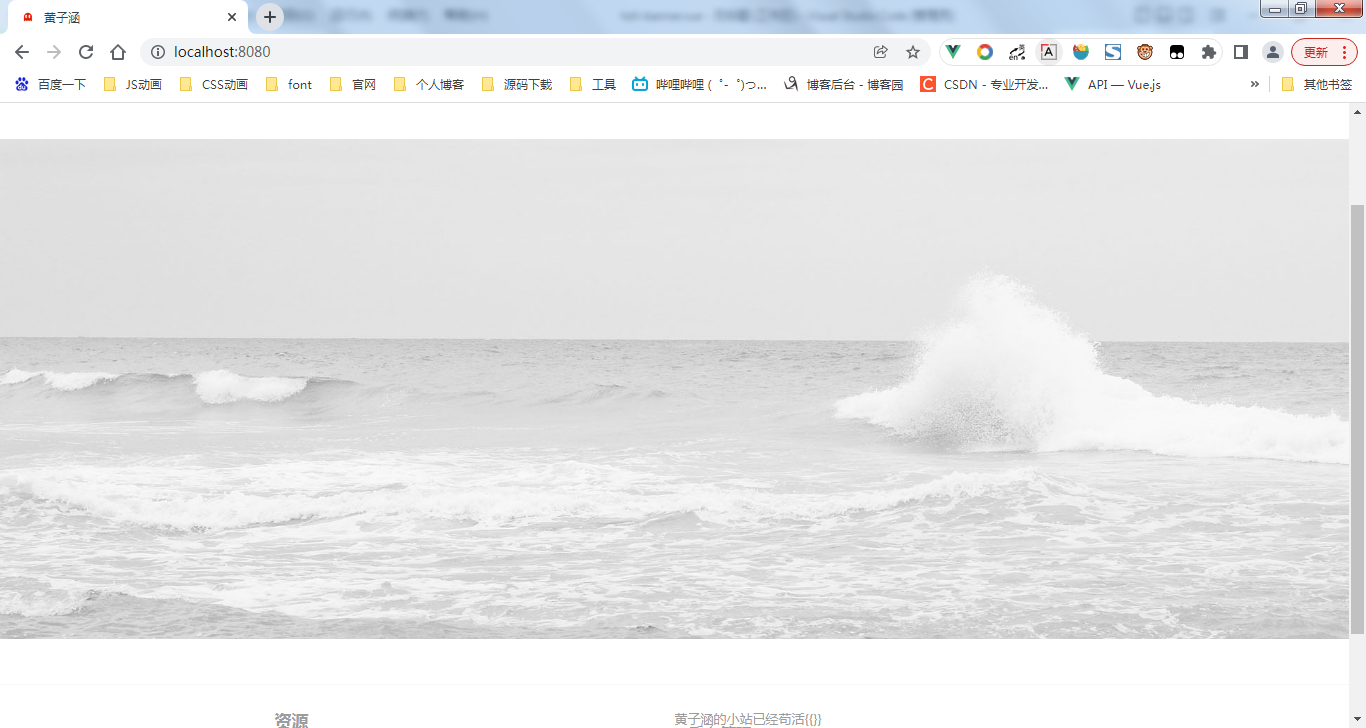Open the Chrome profile avatar menu
This screenshot has height=728, width=1366.
(x=1273, y=52)
